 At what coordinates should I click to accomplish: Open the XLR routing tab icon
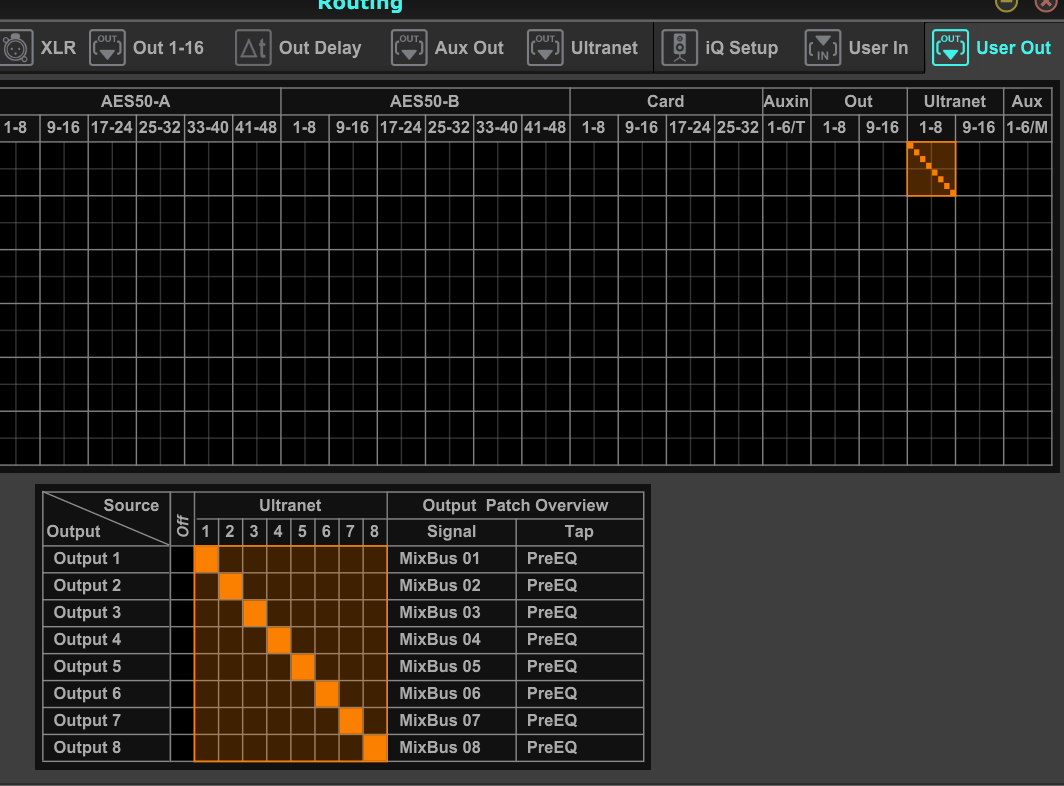pyautogui.click(x=16, y=48)
